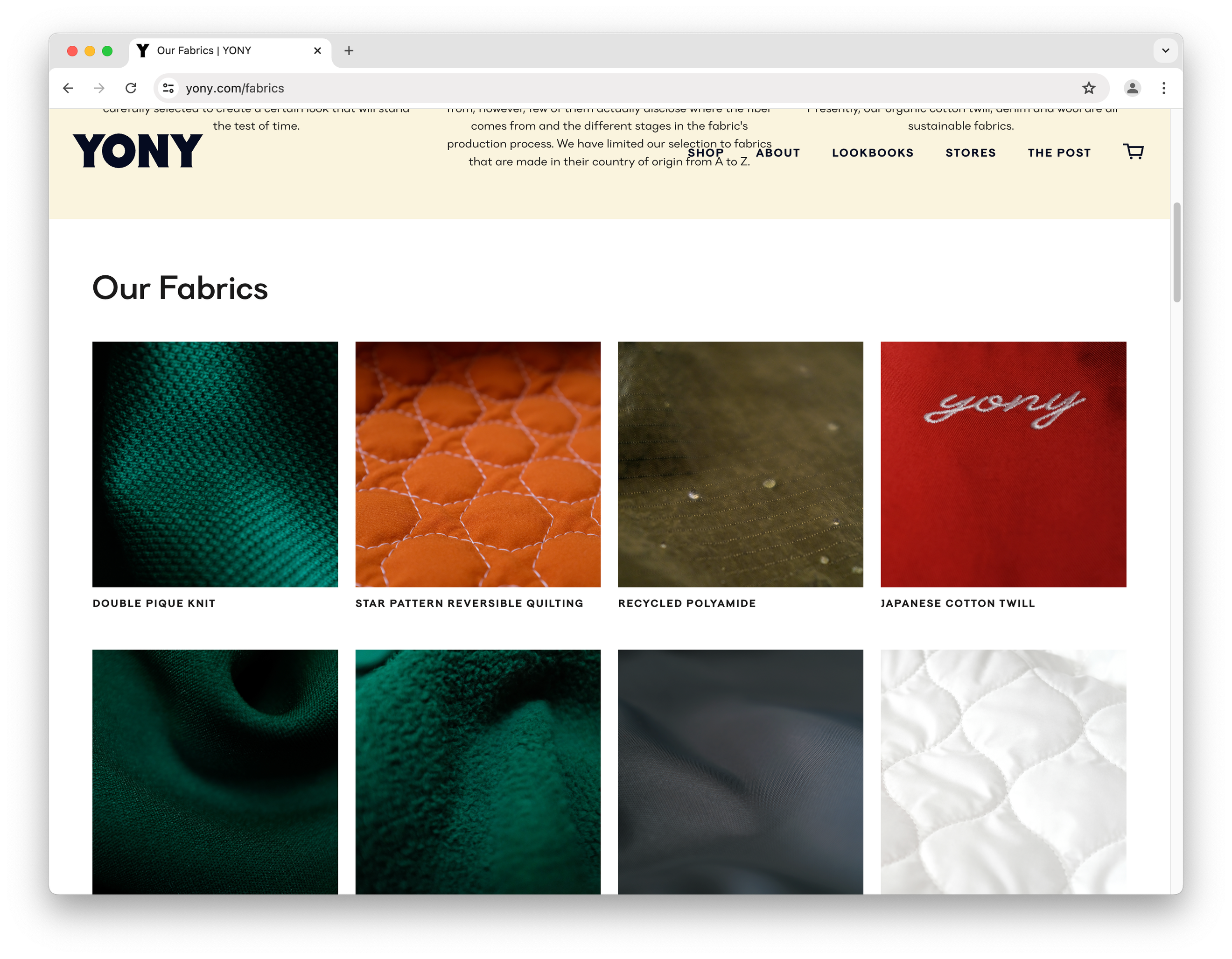The width and height of the screenshot is (1232, 959).
Task: Click the browser forward arrow
Action: pyautogui.click(x=99, y=88)
